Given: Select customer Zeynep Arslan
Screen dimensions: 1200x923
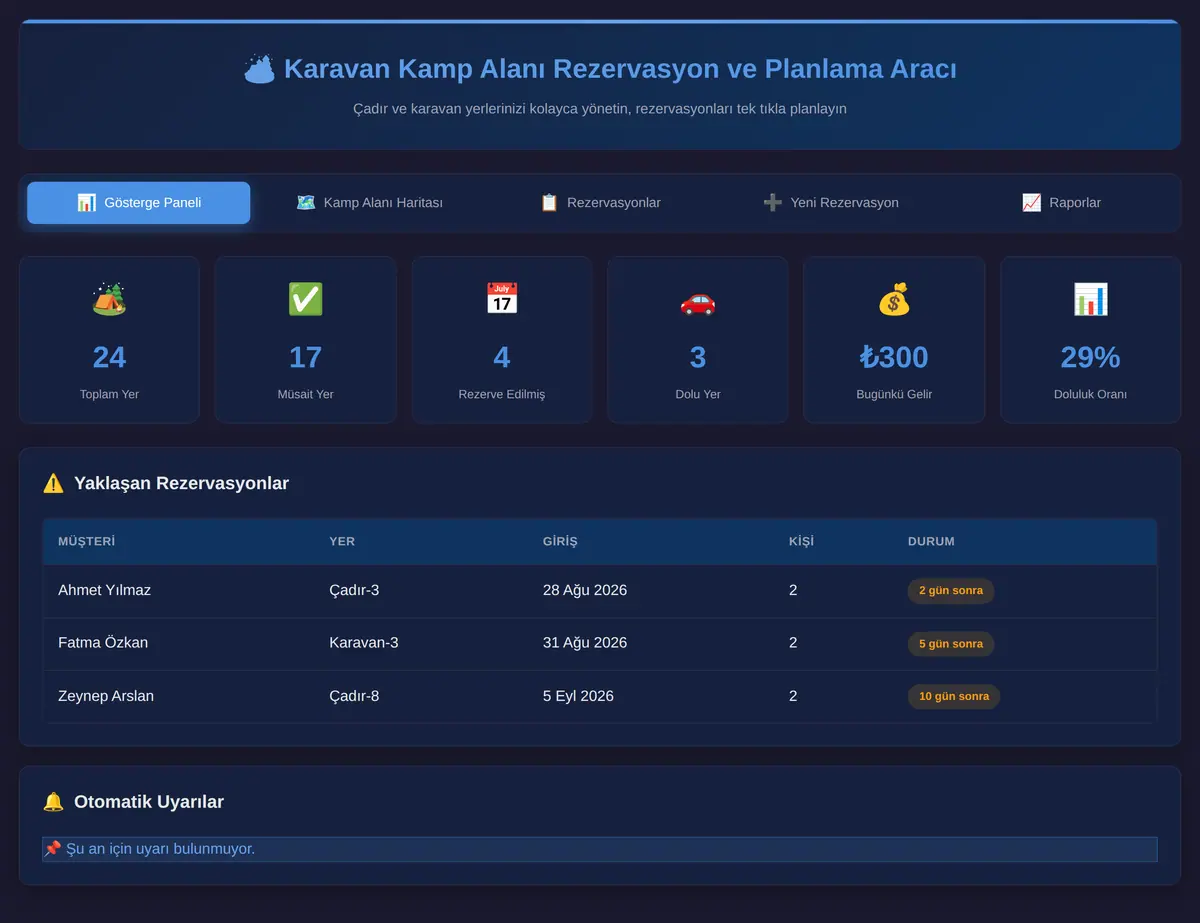Looking at the screenshot, I should point(106,697).
